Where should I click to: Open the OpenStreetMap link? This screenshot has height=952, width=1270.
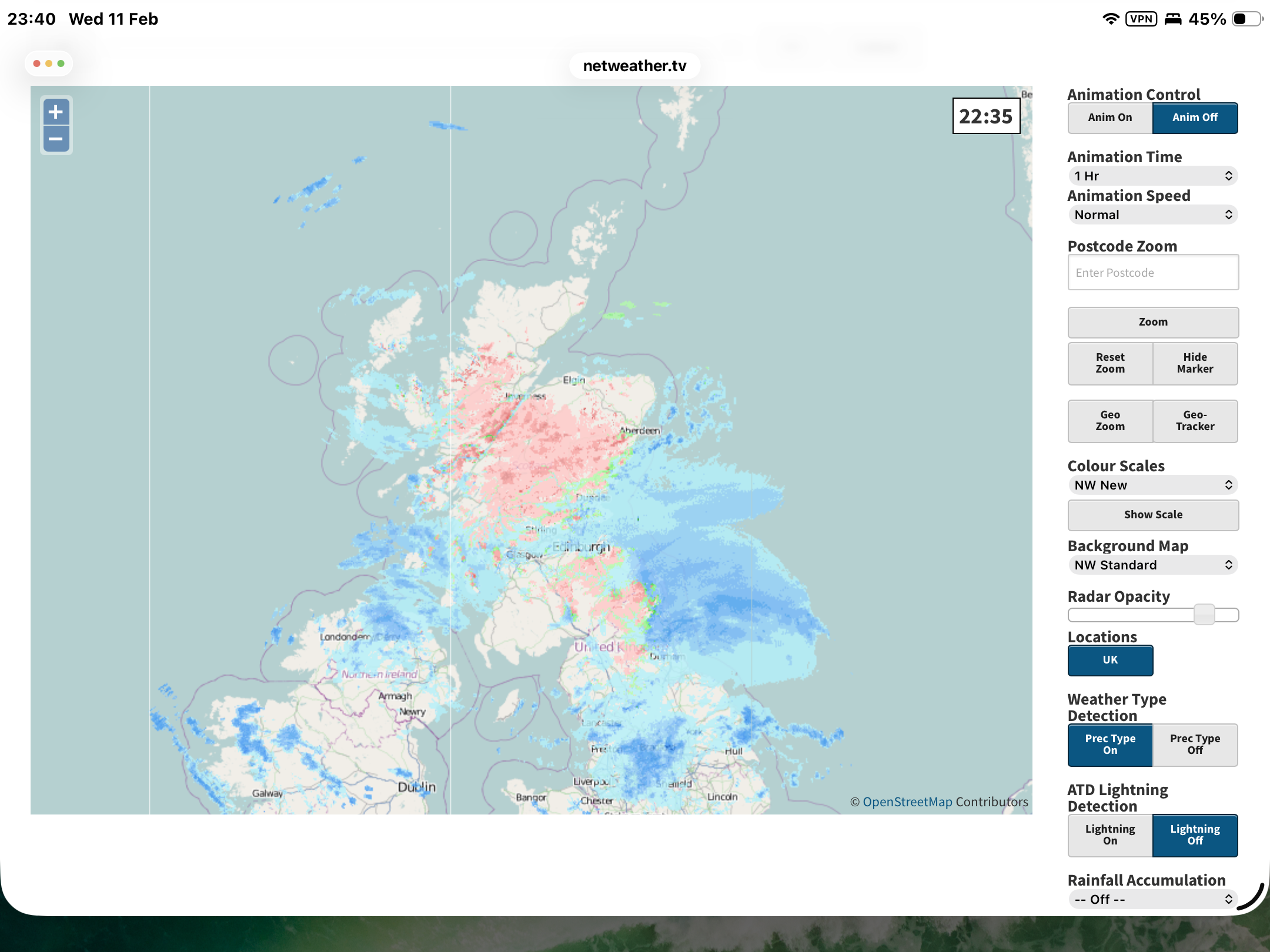907,802
